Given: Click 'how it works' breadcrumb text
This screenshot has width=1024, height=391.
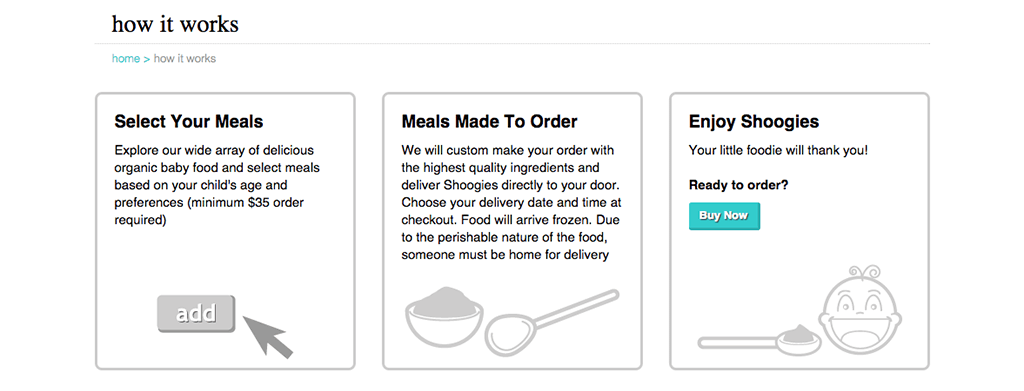Looking at the screenshot, I should click(x=185, y=59).
